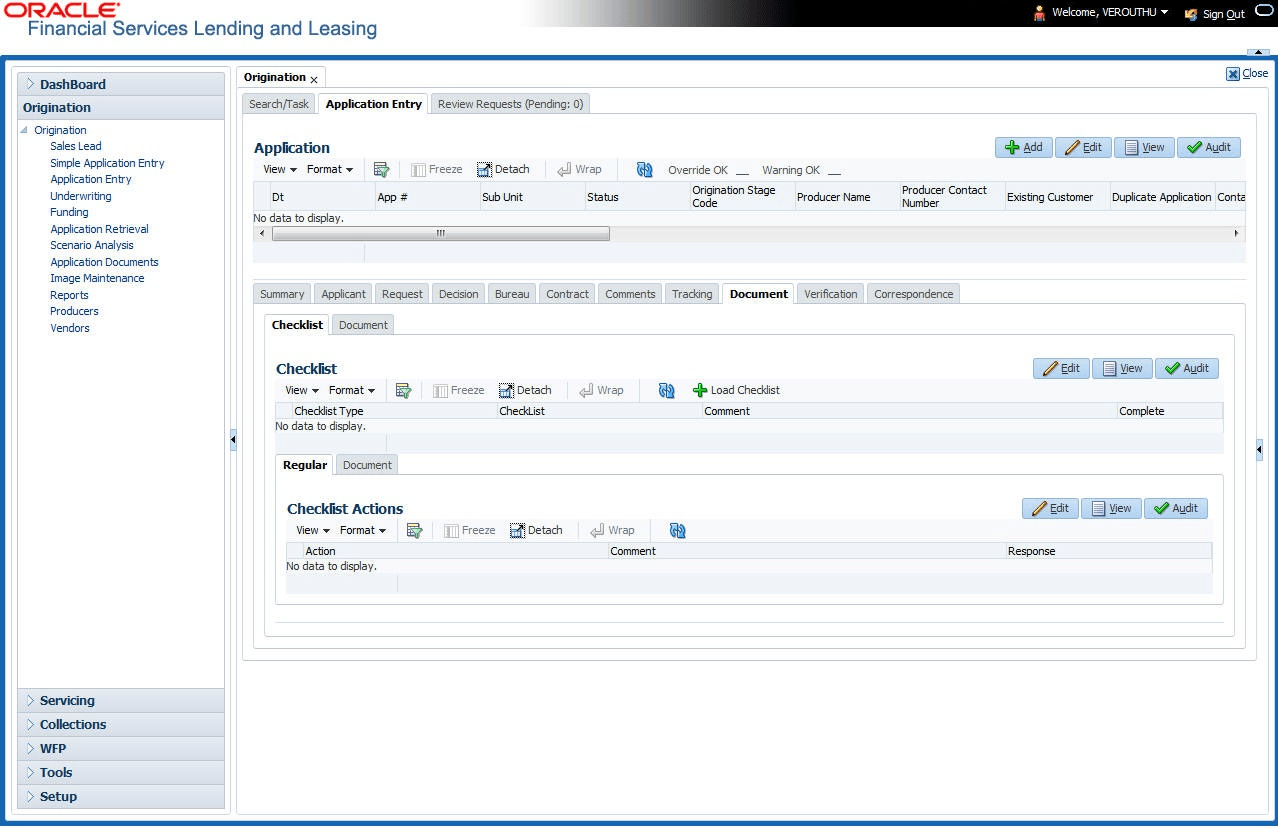Screen dimensions: 1278x828
Task: Collapse the left navigation pane handle
Action: (233, 439)
